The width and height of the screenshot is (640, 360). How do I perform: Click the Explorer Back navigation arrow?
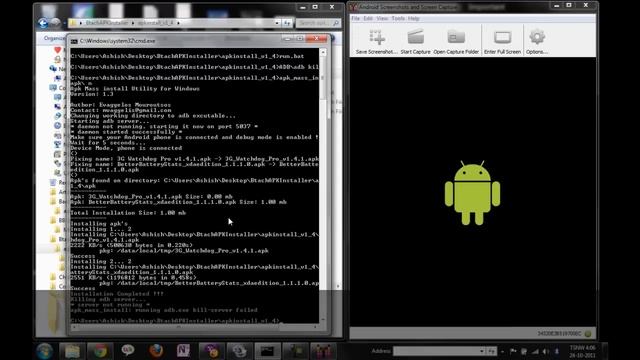click(43, 23)
